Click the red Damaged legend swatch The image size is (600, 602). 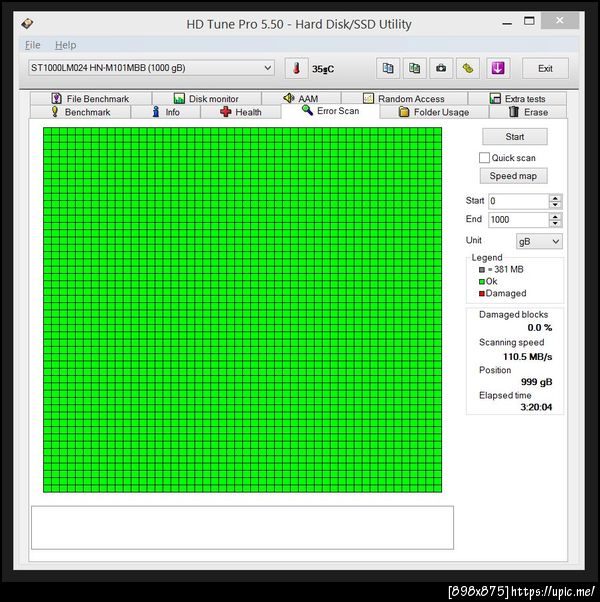pos(482,294)
